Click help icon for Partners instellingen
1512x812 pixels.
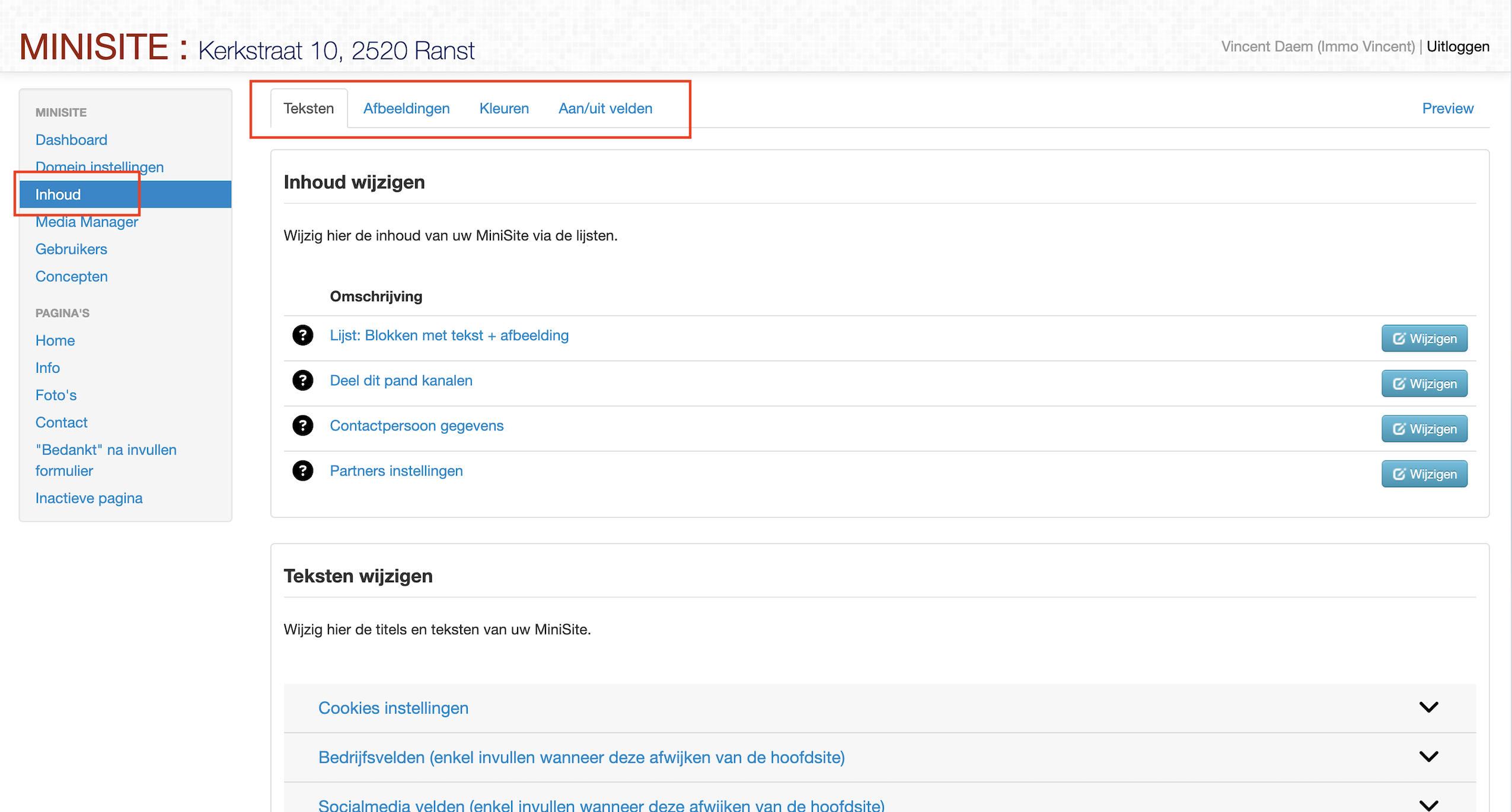click(302, 471)
